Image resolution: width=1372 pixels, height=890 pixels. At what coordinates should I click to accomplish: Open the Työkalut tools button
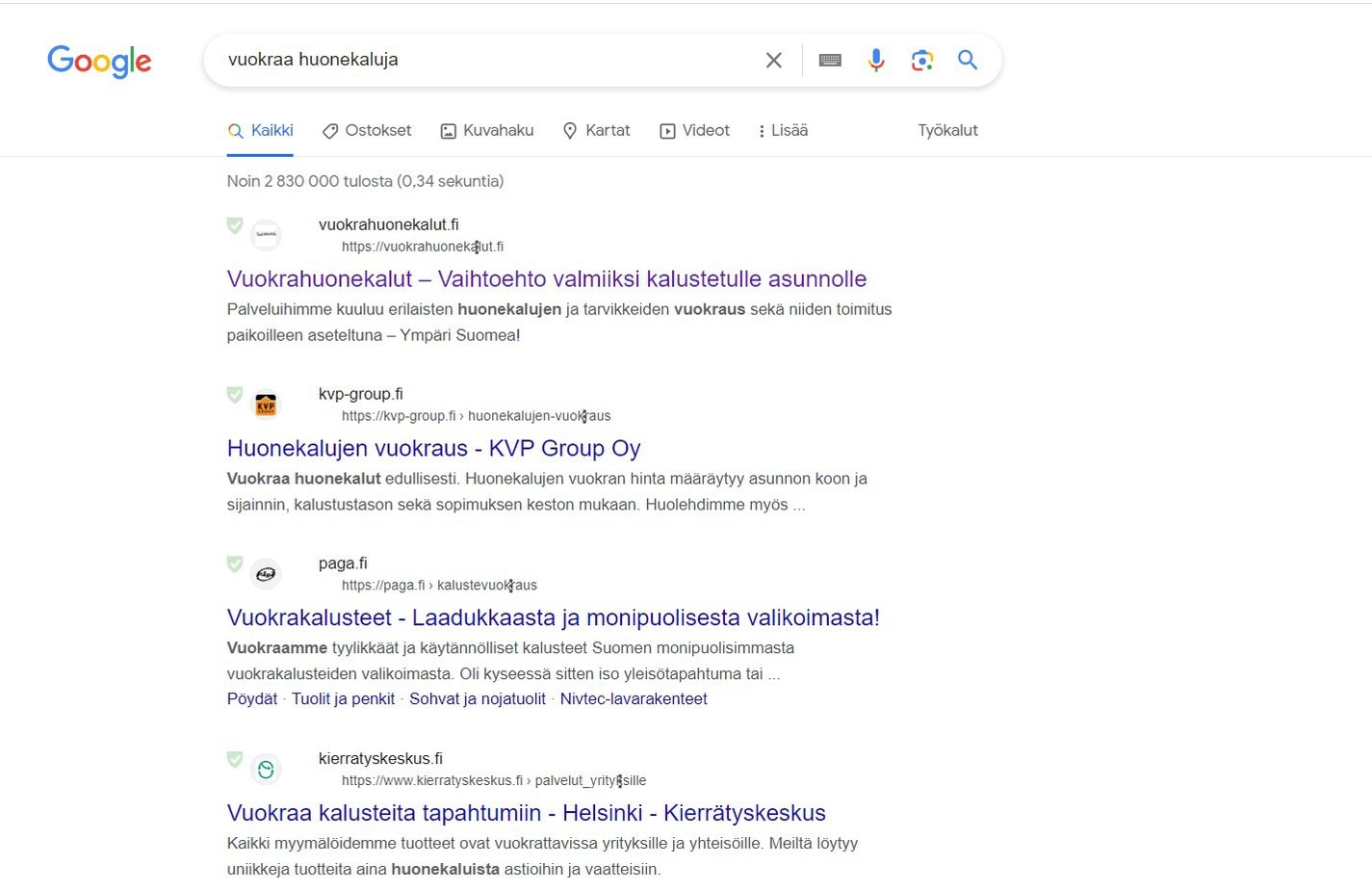click(947, 131)
